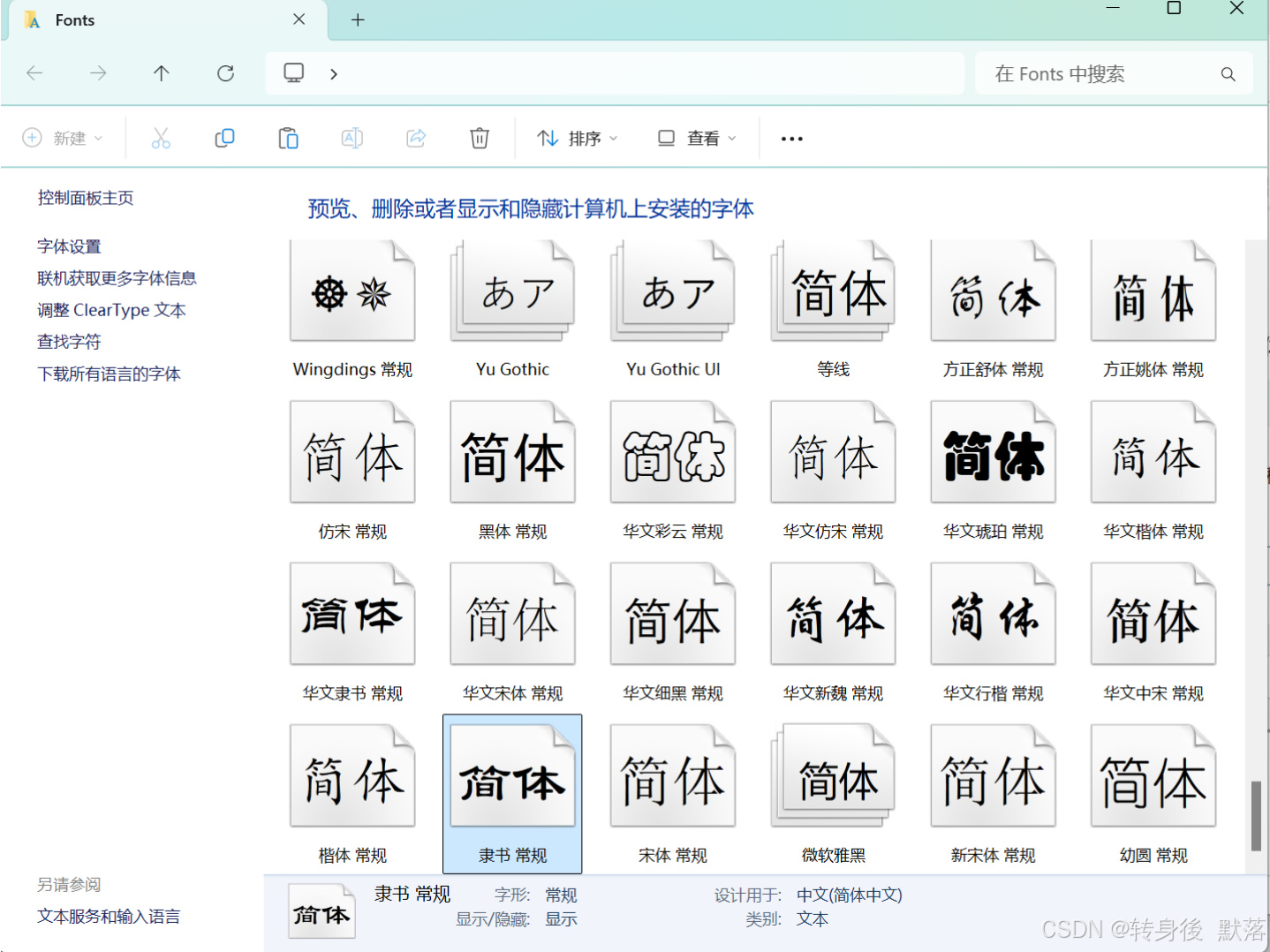Click the Paste clipboard icon
Image resolution: width=1270 pixels, height=952 pixels.
(x=288, y=138)
